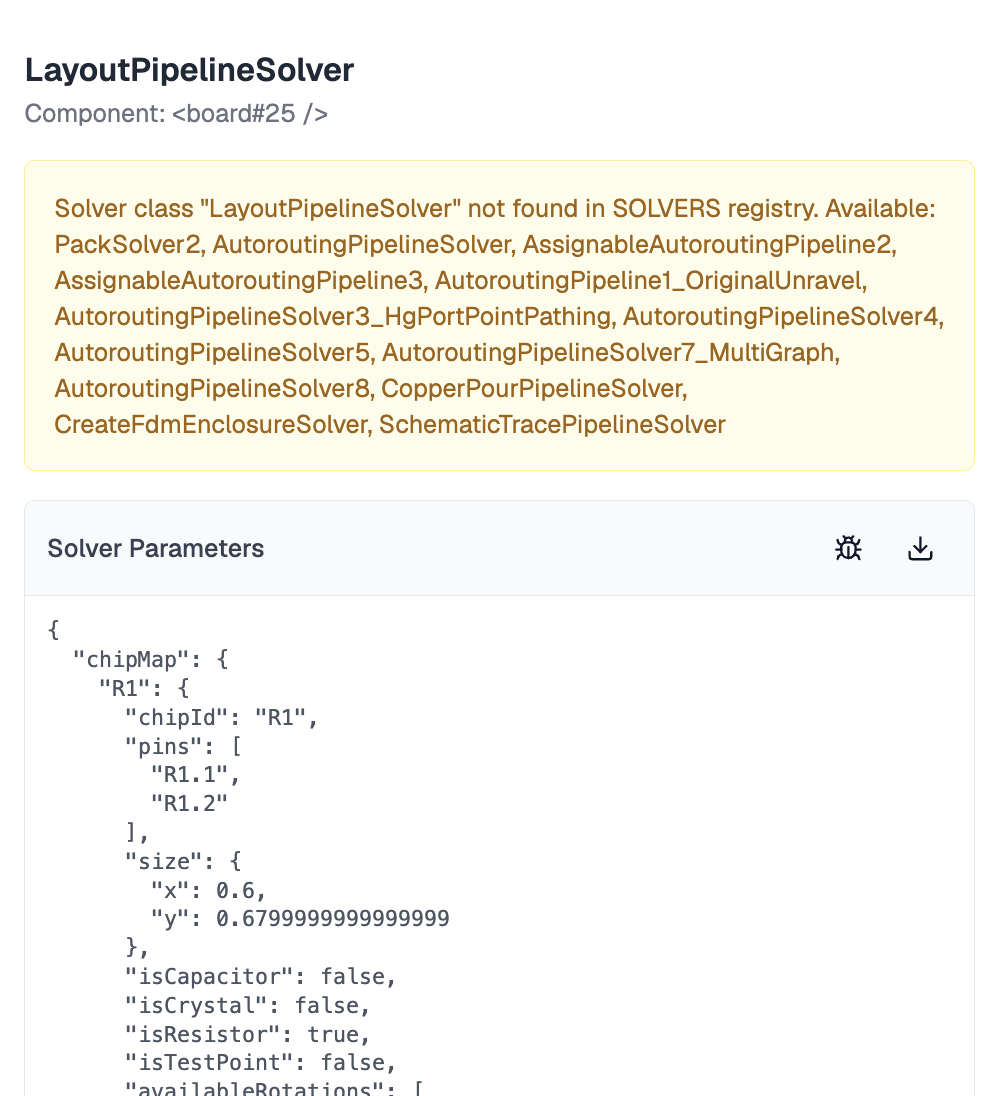Viewport: 998px width, 1096px height.
Task: Select the "chipId": "R1" line
Action: pyautogui.click(x=222, y=717)
